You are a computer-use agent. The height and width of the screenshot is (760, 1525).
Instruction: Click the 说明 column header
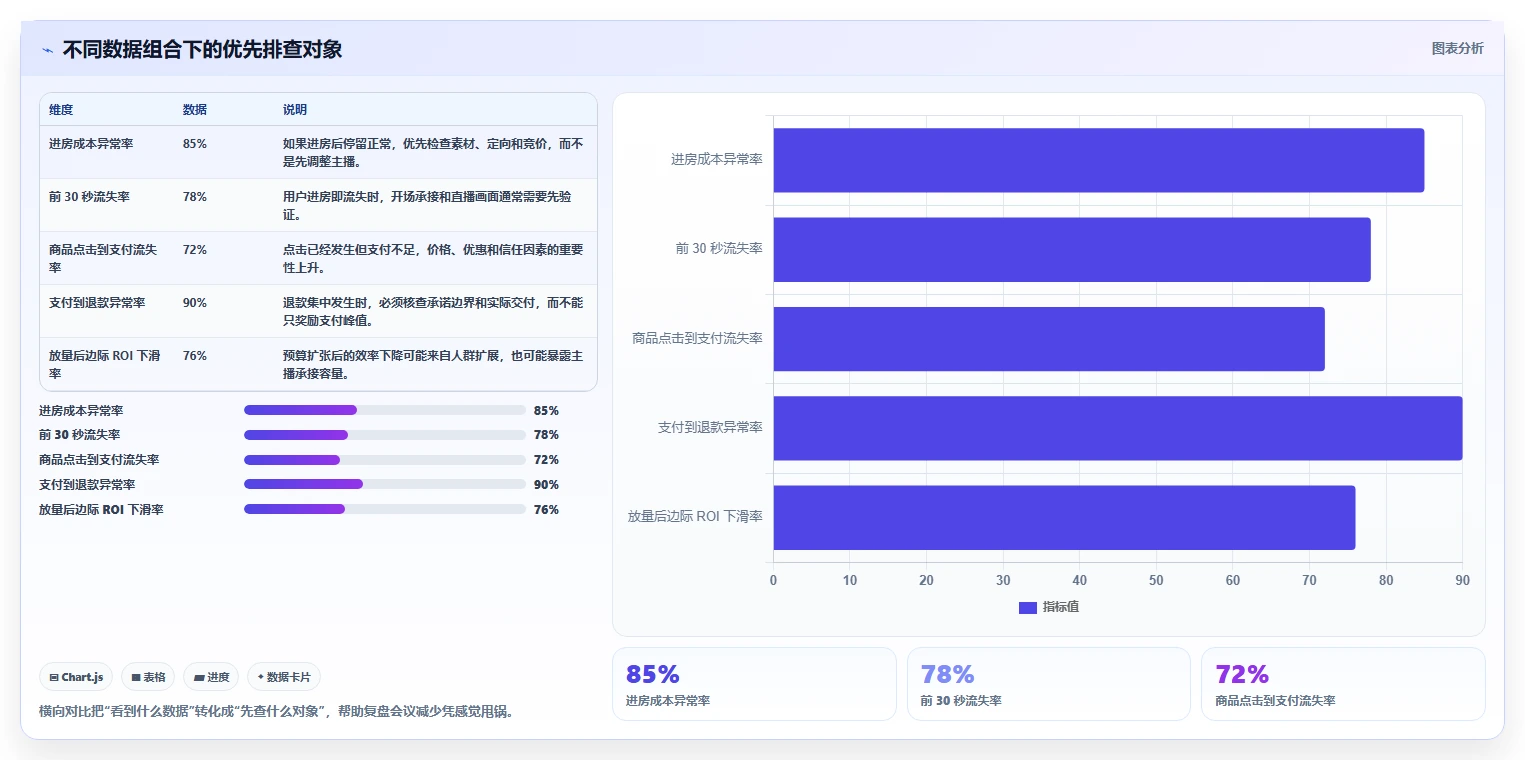pos(295,110)
